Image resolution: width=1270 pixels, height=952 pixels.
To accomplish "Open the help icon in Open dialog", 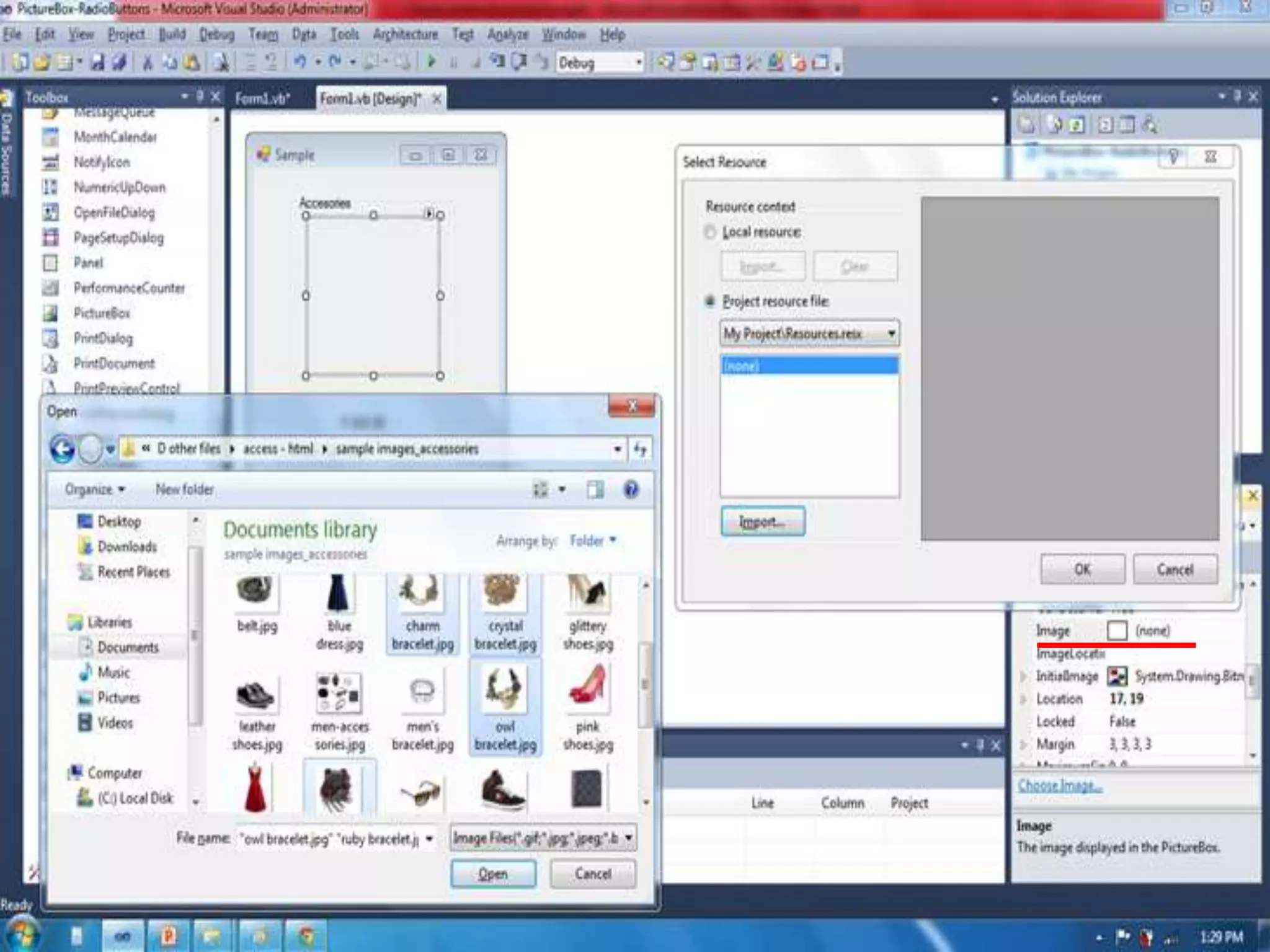I will coord(631,490).
